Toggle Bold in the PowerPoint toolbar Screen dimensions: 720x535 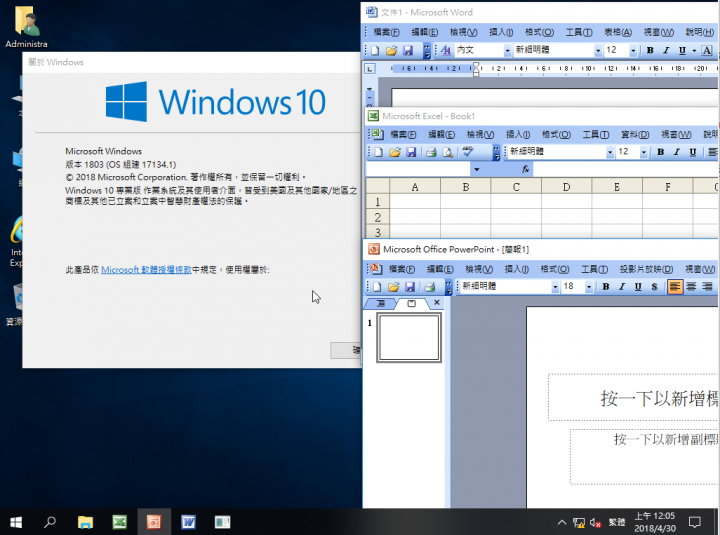(606, 287)
